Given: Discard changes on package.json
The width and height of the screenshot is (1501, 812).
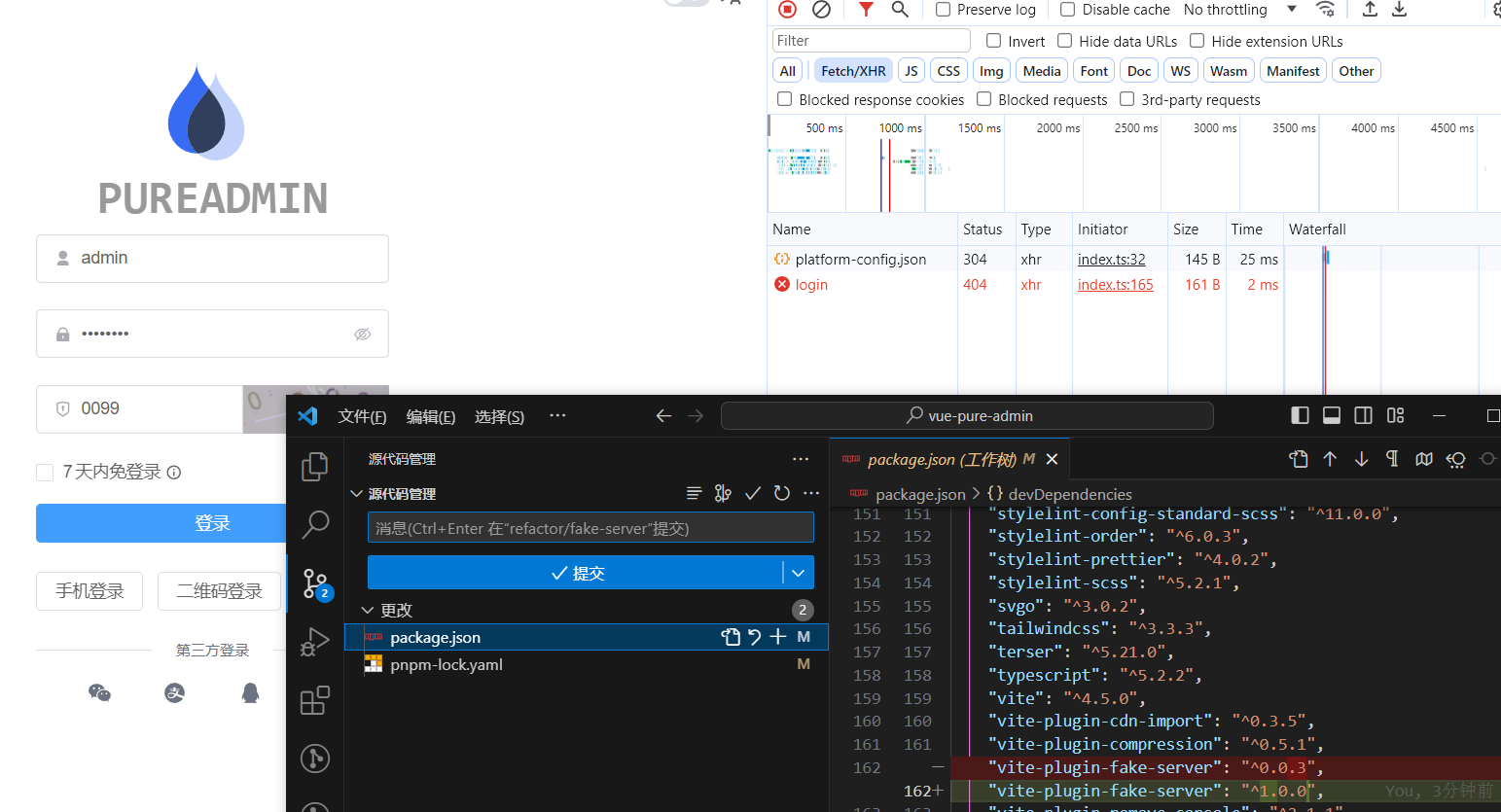Looking at the screenshot, I should pyautogui.click(x=754, y=637).
